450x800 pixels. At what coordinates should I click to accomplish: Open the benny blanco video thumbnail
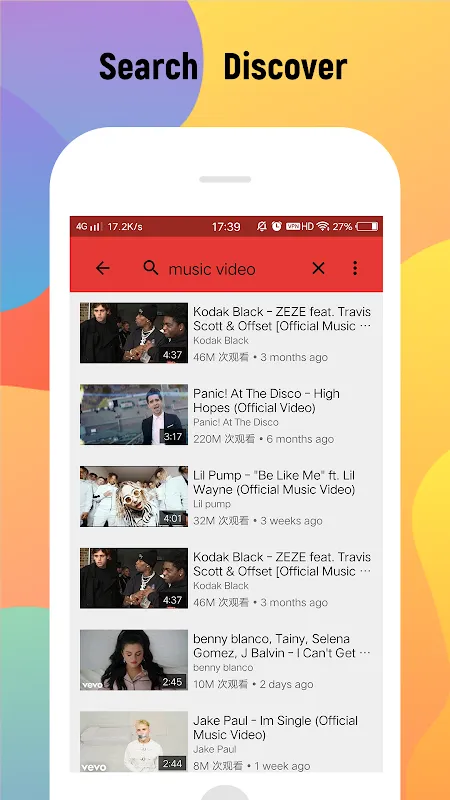[134, 660]
